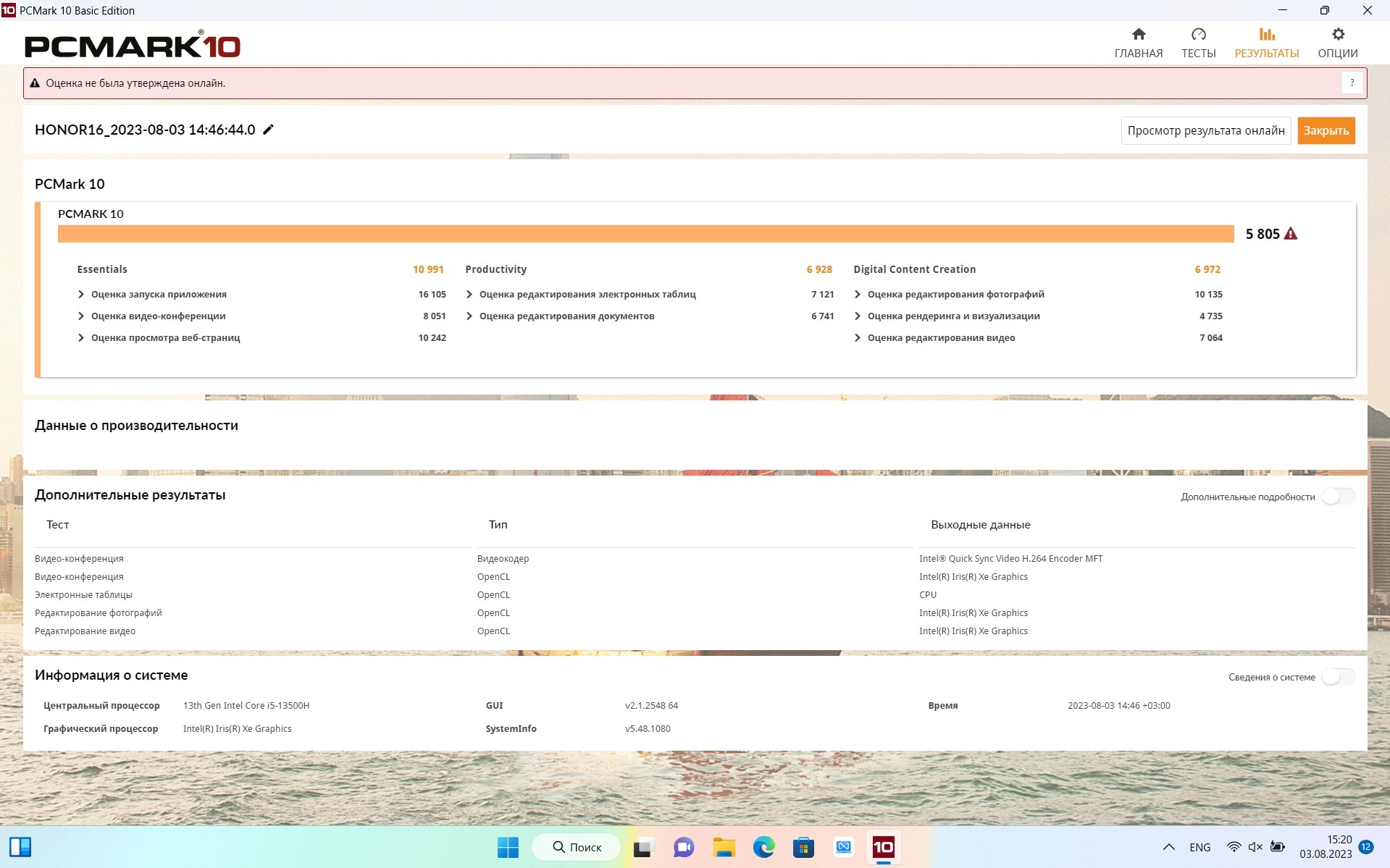The height and width of the screenshot is (868, 1390).
Task: Click the Просмотр результата онлайн button
Action: [x=1205, y=131]
